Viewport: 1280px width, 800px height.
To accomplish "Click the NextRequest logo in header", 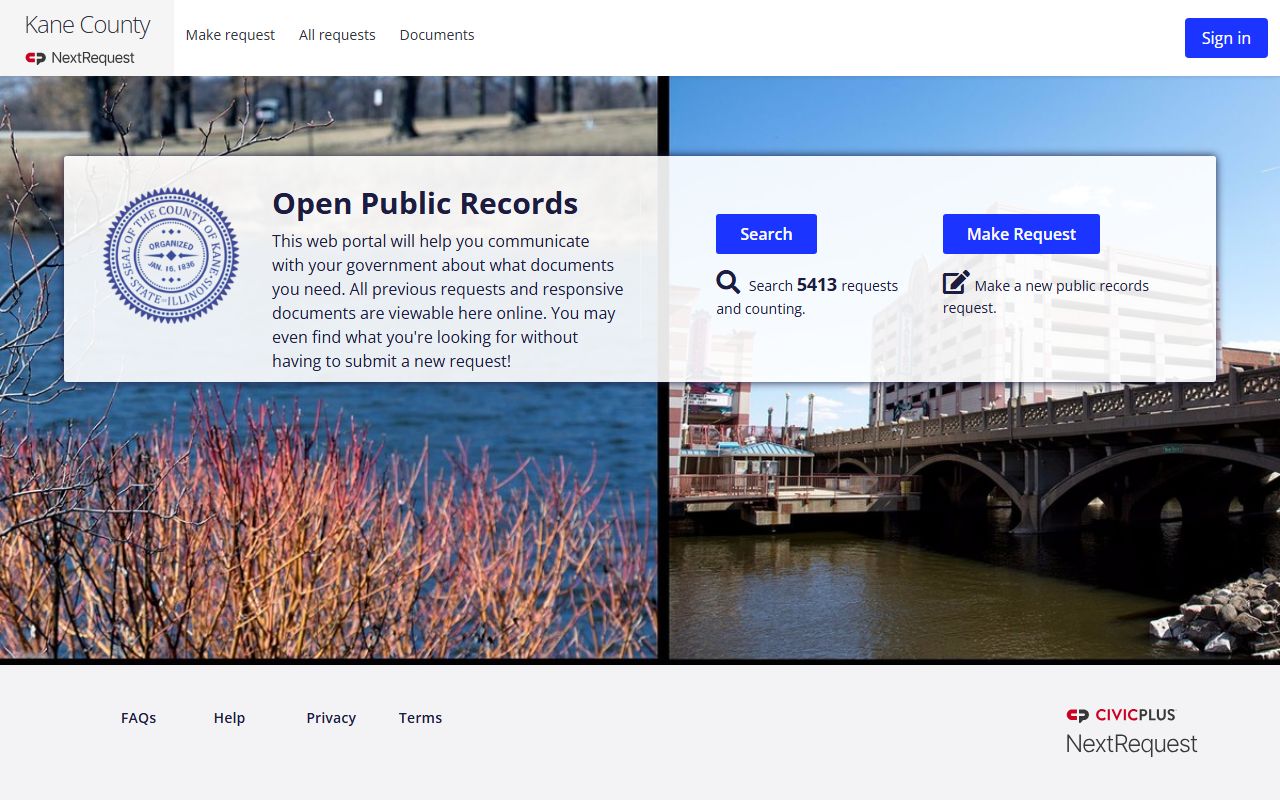I will tap(80, 58).
